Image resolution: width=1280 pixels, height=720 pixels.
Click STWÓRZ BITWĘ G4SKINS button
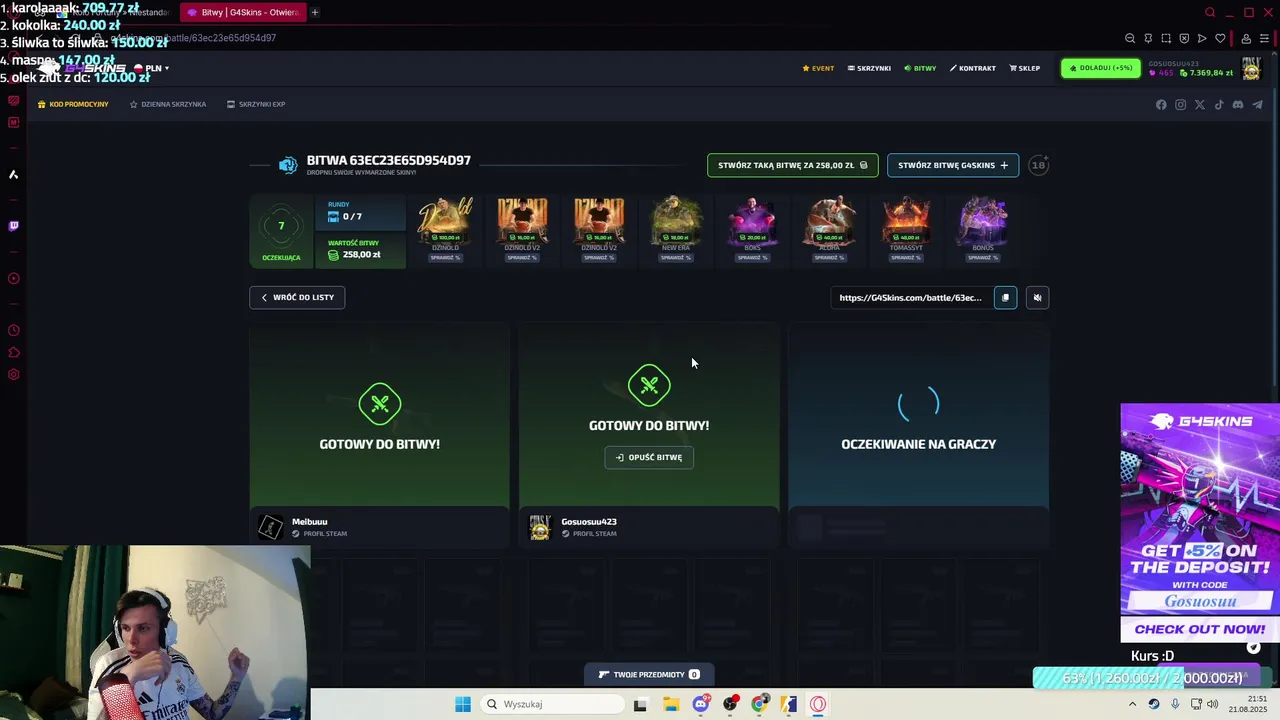point(953,165)
